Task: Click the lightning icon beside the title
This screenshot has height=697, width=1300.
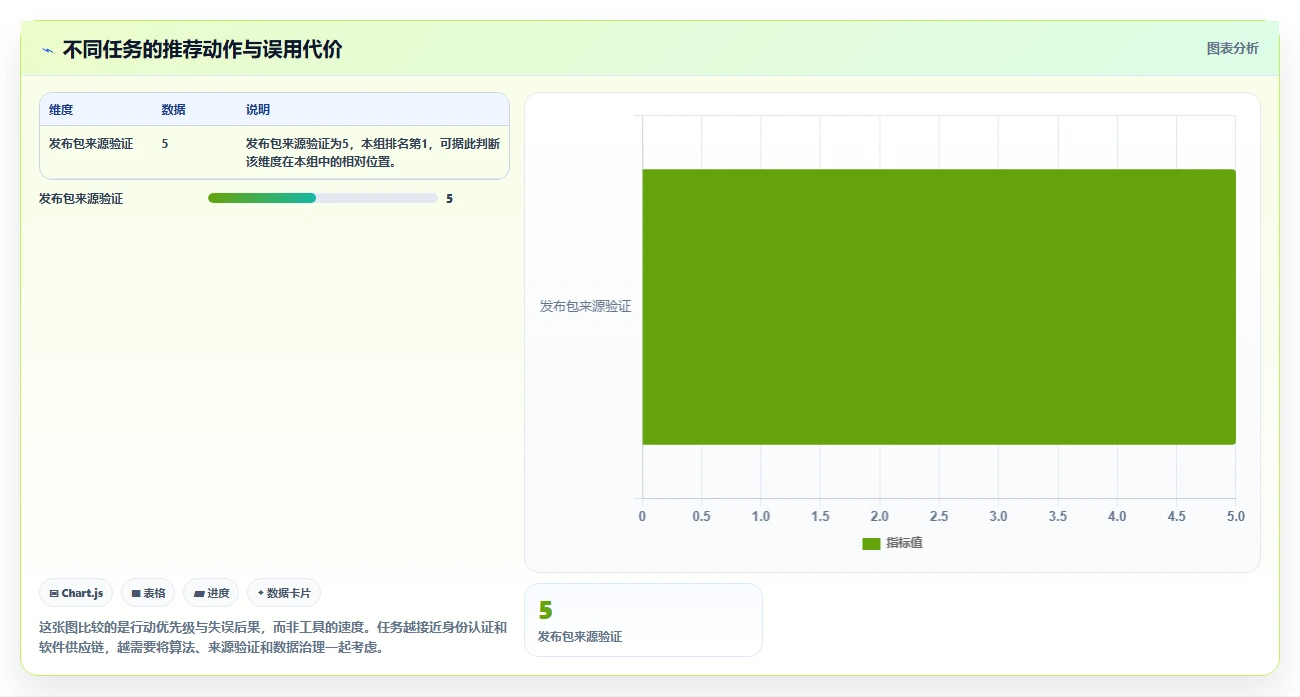Action: 47,50
